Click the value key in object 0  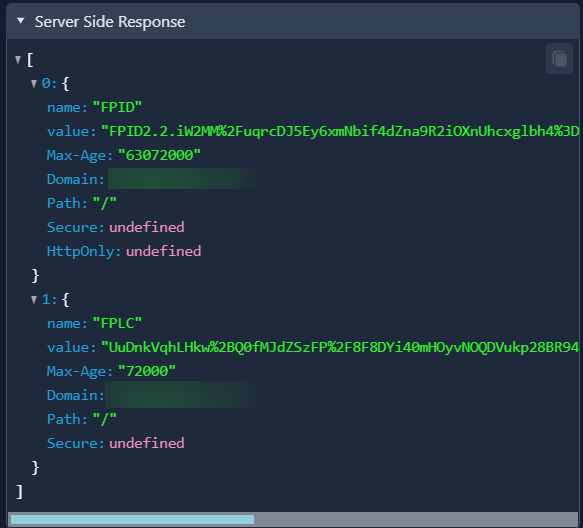coord(71,132)
